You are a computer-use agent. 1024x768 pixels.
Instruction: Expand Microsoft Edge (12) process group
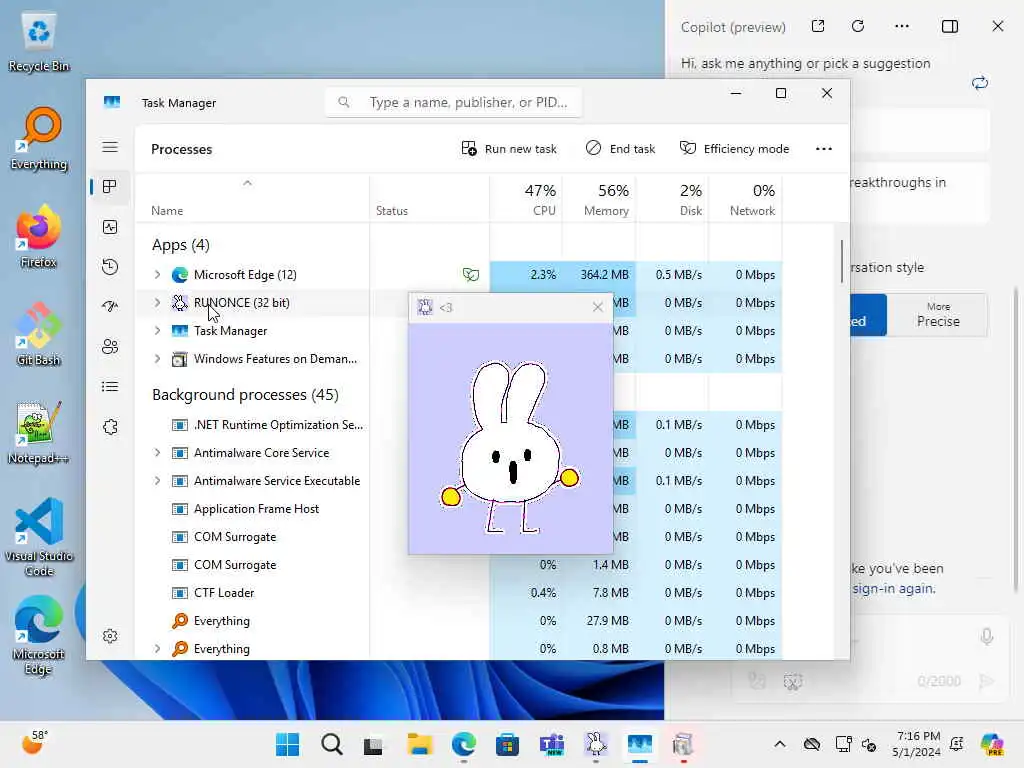click(x=157, y=275)
